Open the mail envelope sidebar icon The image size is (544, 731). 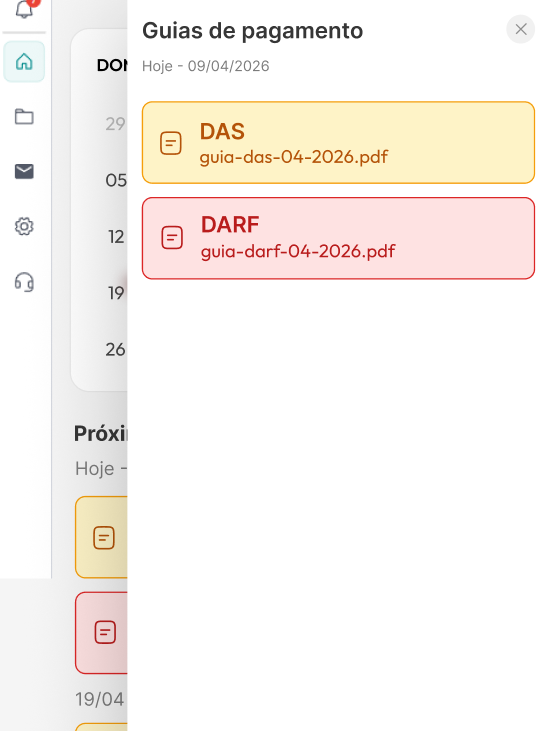pyautogui.click(x=24, y=172)
